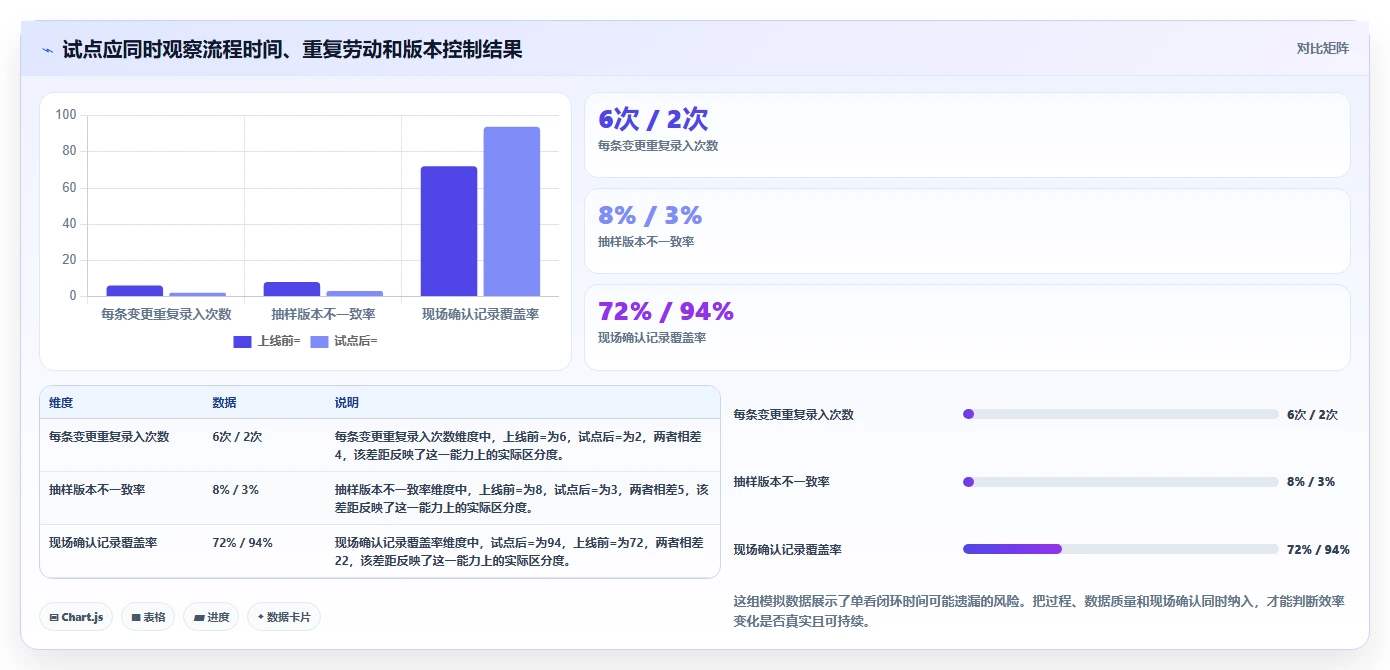Click the 对比矩阵 label in the header
The image size is (1390, 670).
(1322, 48)
